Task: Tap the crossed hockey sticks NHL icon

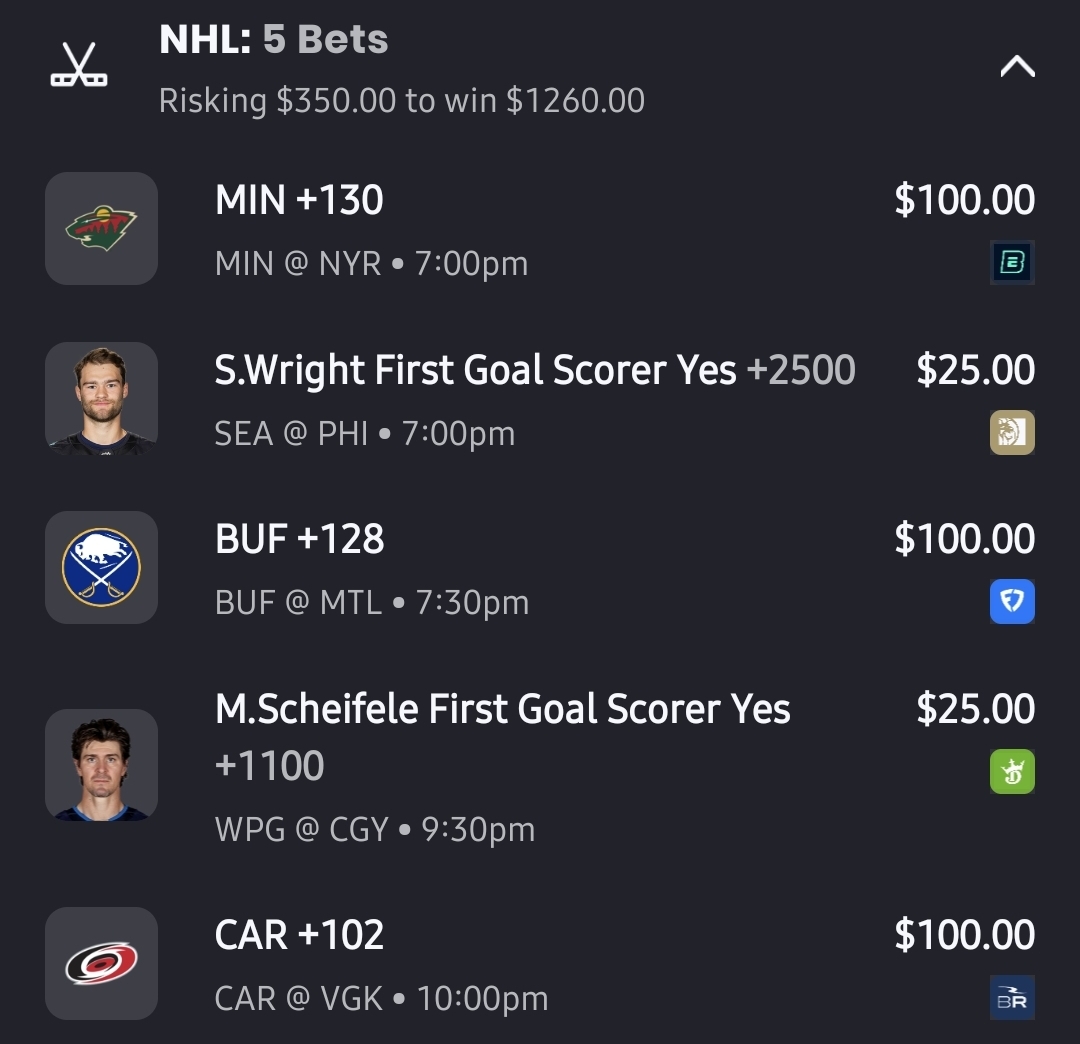Action: tap(79, 66)
